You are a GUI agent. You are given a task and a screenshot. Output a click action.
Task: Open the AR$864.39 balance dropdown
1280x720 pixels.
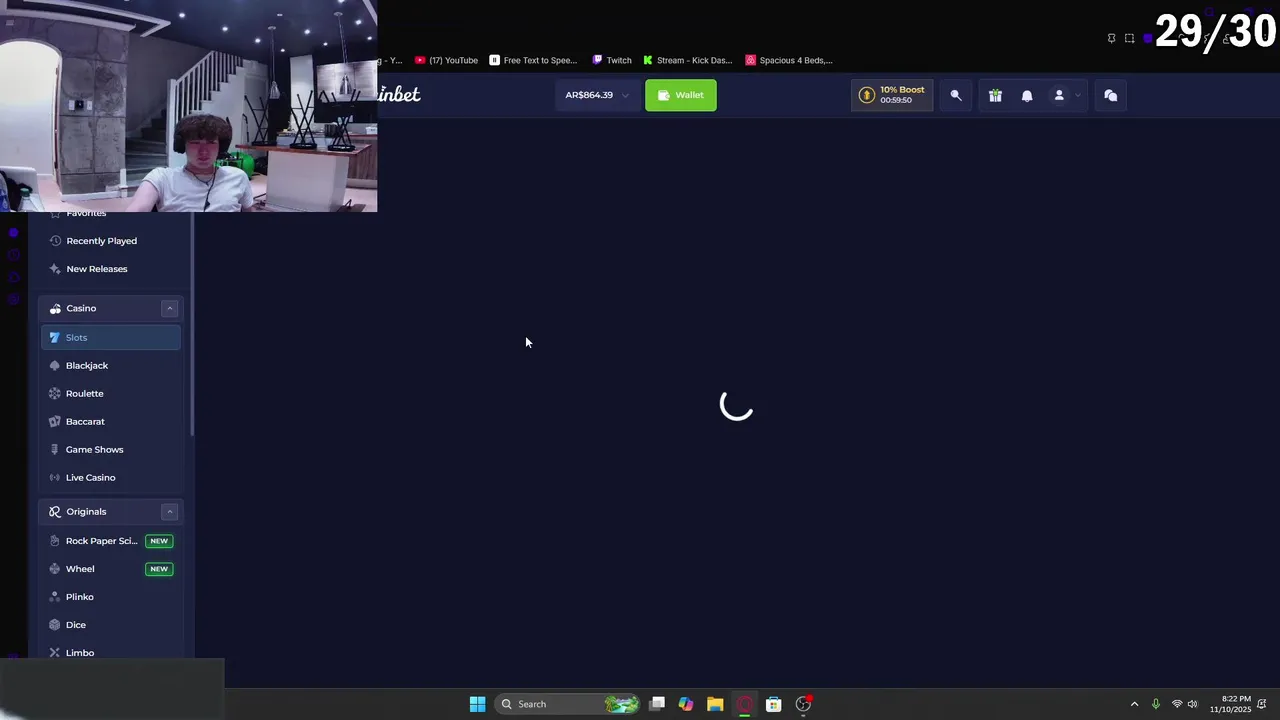[597, 95]
